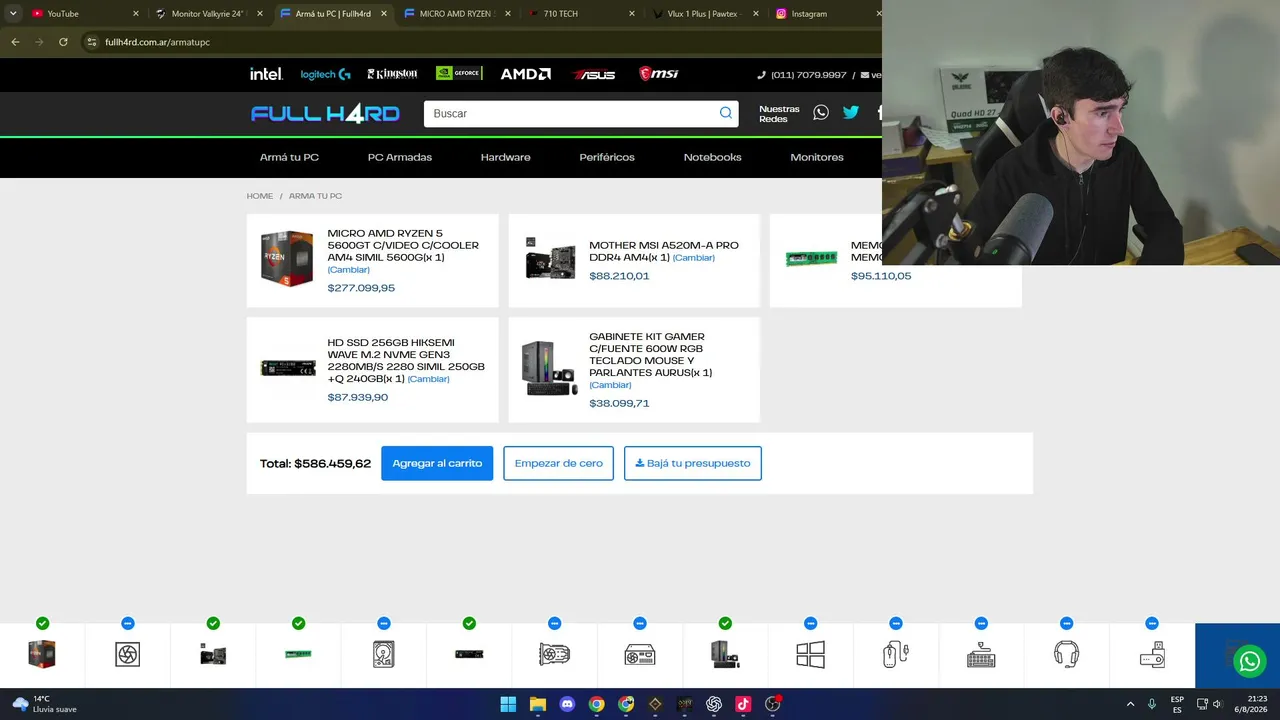This screenshot has width=1280, height=720.
Task: Click Cambiar link for Gabinete Kit Gamer
Action: (x=610, y=385)
